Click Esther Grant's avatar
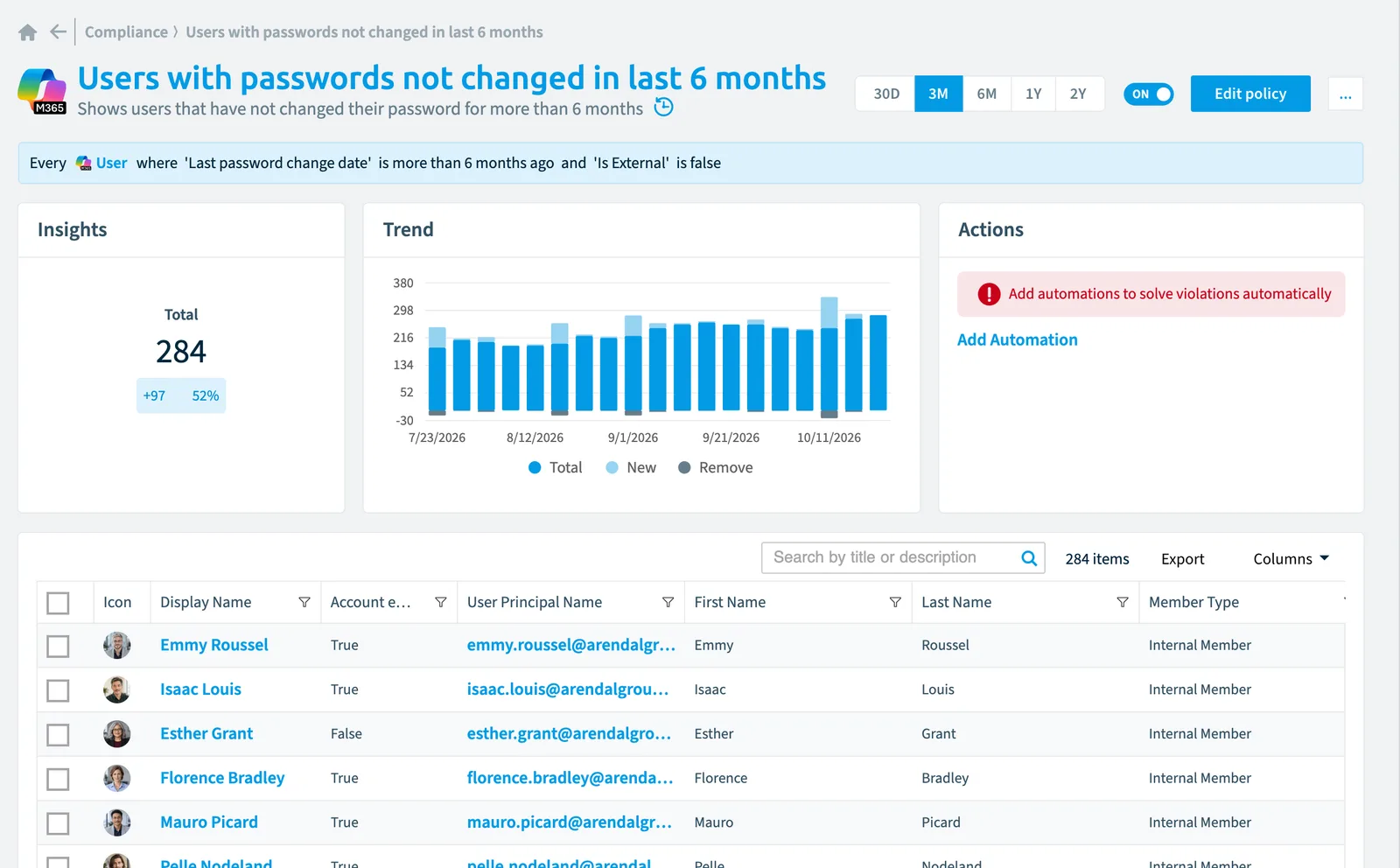Image resolution: width=1400 pixels, height=868 pixels. point(117,734)
